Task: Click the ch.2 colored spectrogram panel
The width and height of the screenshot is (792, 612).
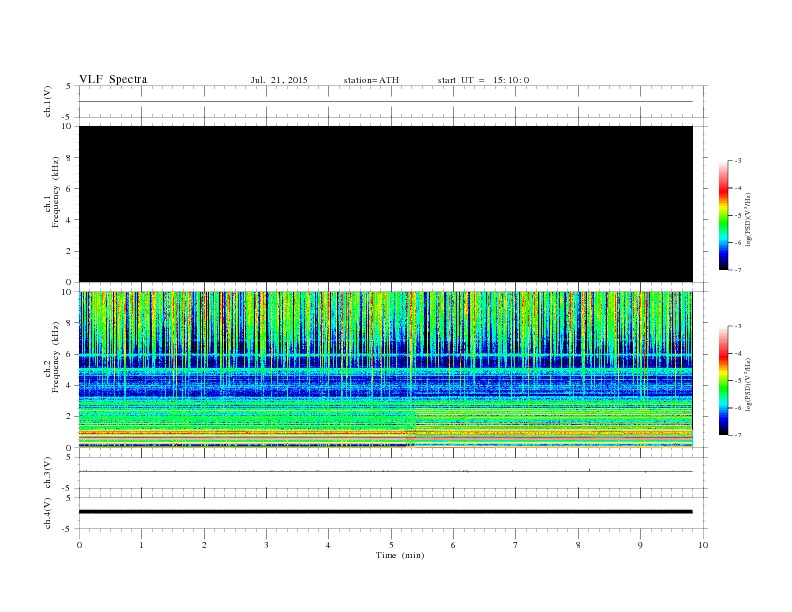Action: coord(386,370)
